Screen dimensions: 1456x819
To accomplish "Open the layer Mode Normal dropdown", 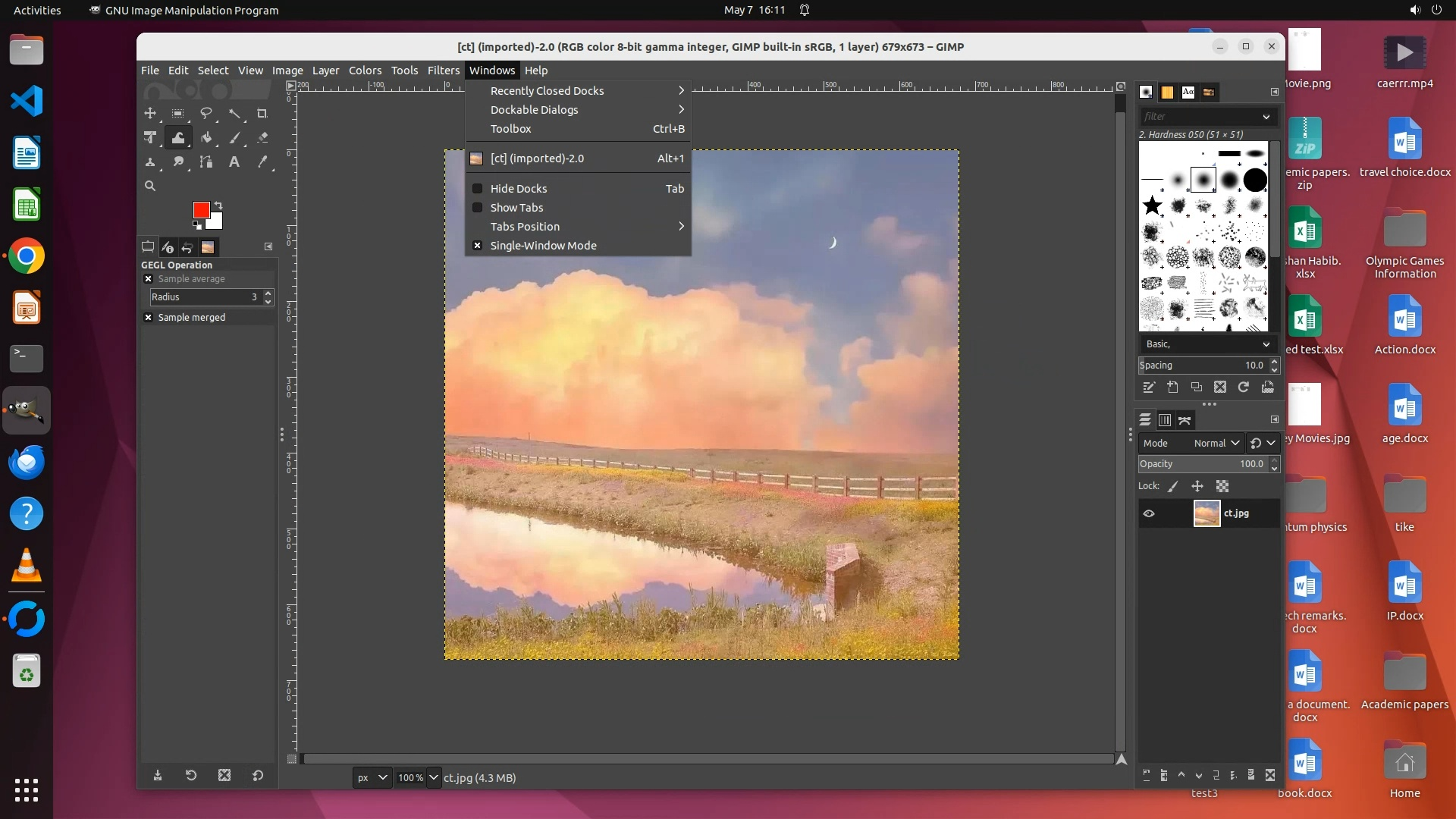I will click(x=1216, y=444).
